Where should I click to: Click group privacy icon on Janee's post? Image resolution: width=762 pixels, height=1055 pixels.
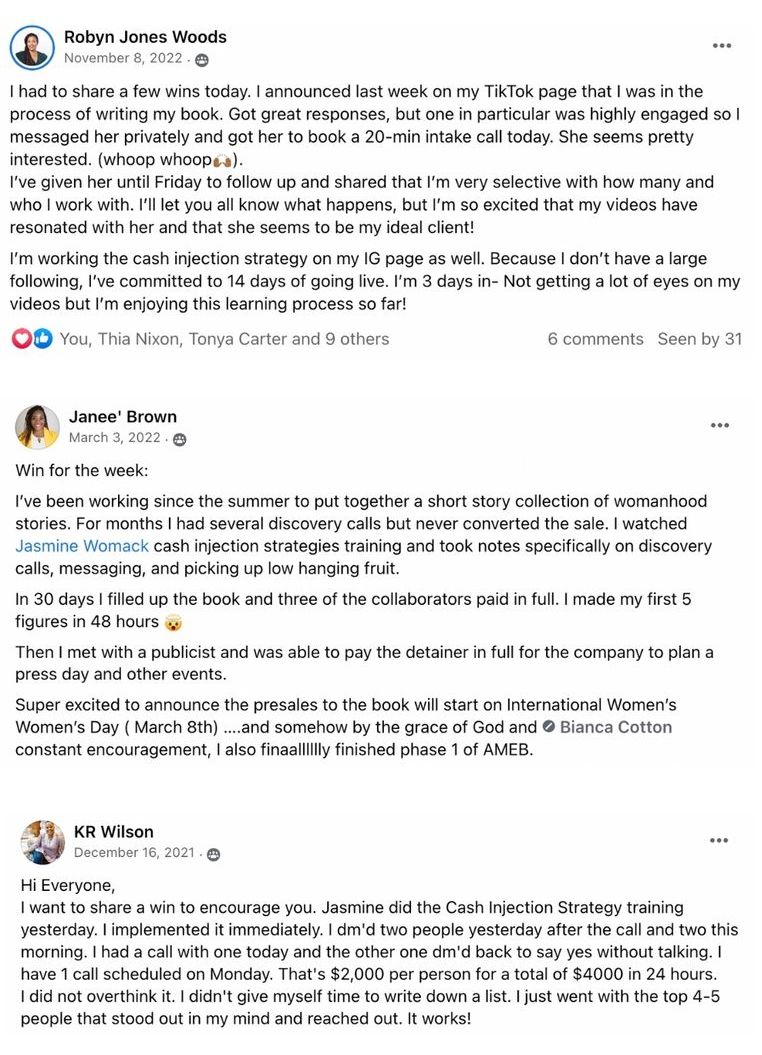coord(180,439)
